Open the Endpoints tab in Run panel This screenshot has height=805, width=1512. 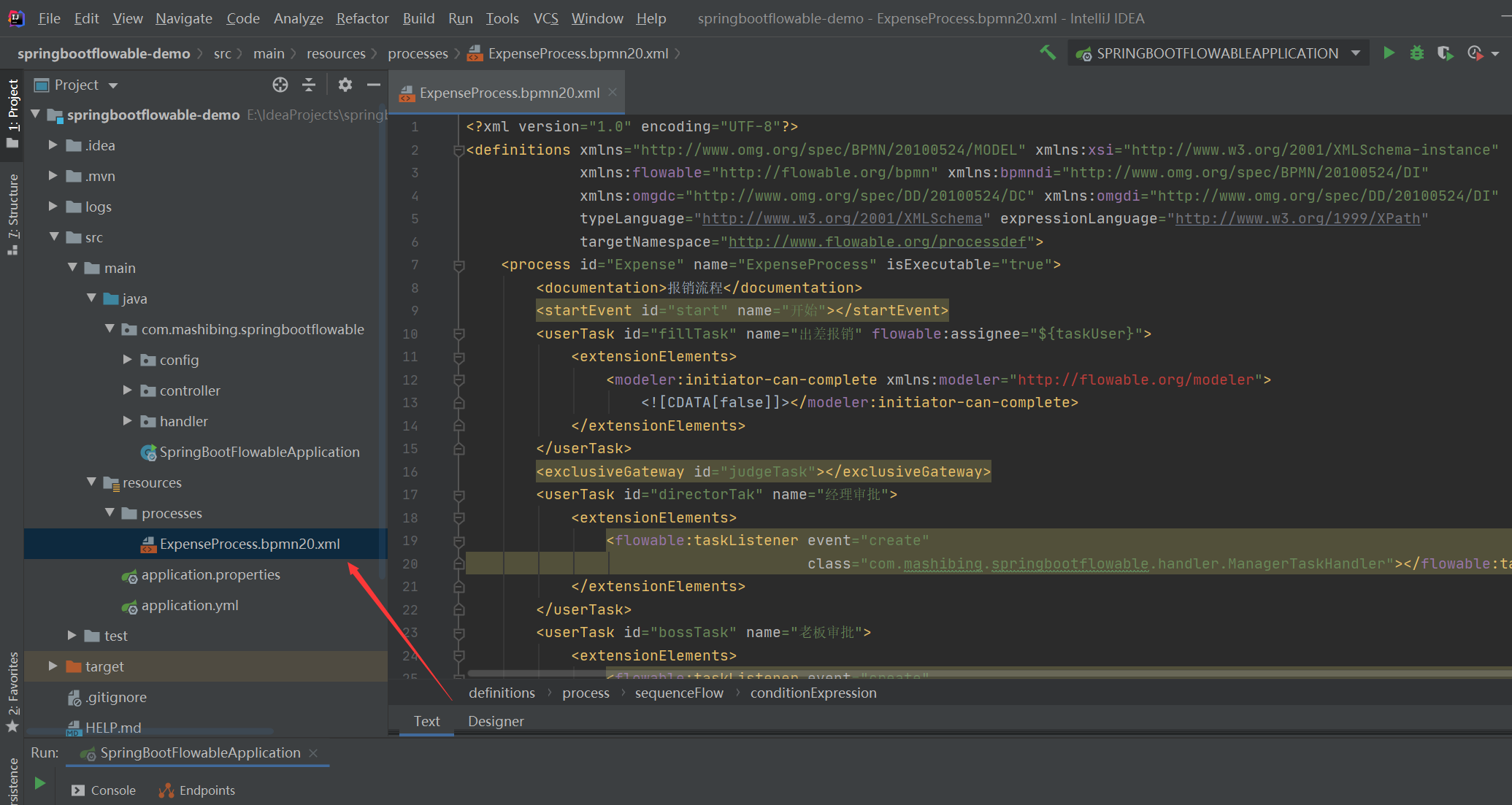[x=198, y=790]
